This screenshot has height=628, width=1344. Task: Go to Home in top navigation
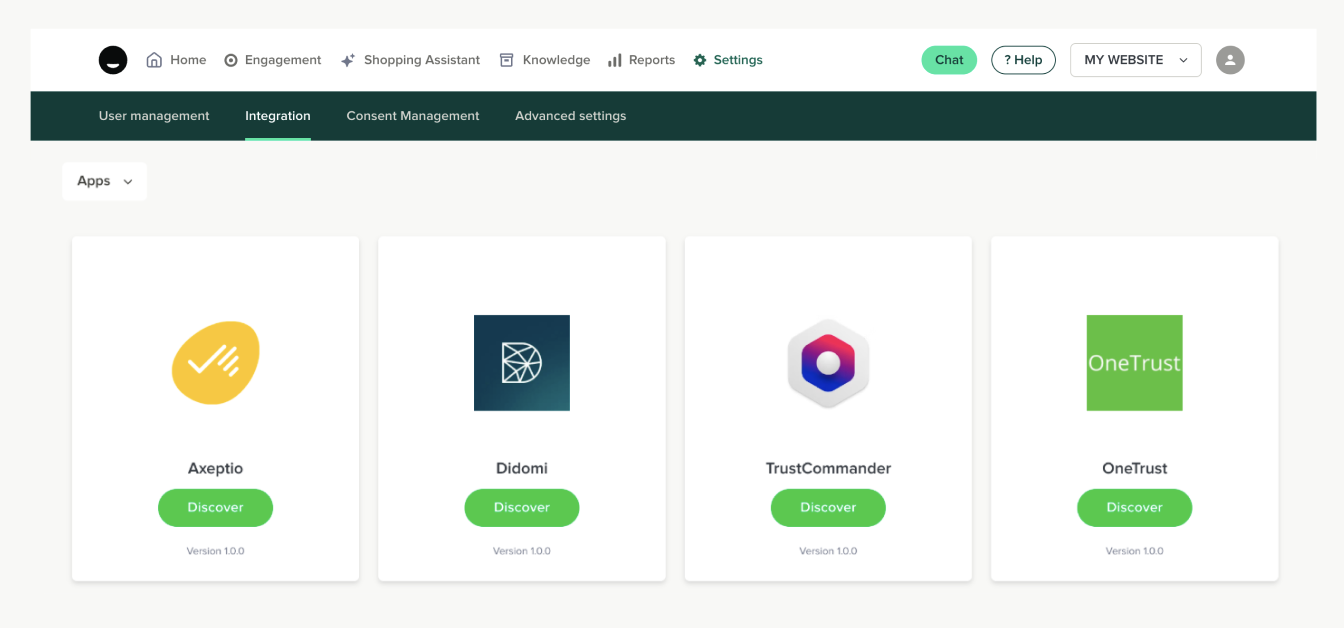[x=177, y=60]
